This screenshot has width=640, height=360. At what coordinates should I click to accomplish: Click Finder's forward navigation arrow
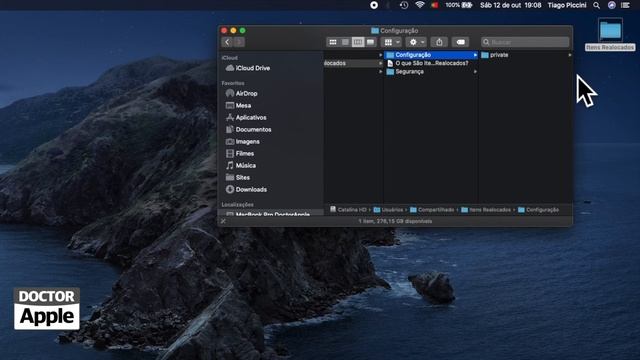point(239,42)
